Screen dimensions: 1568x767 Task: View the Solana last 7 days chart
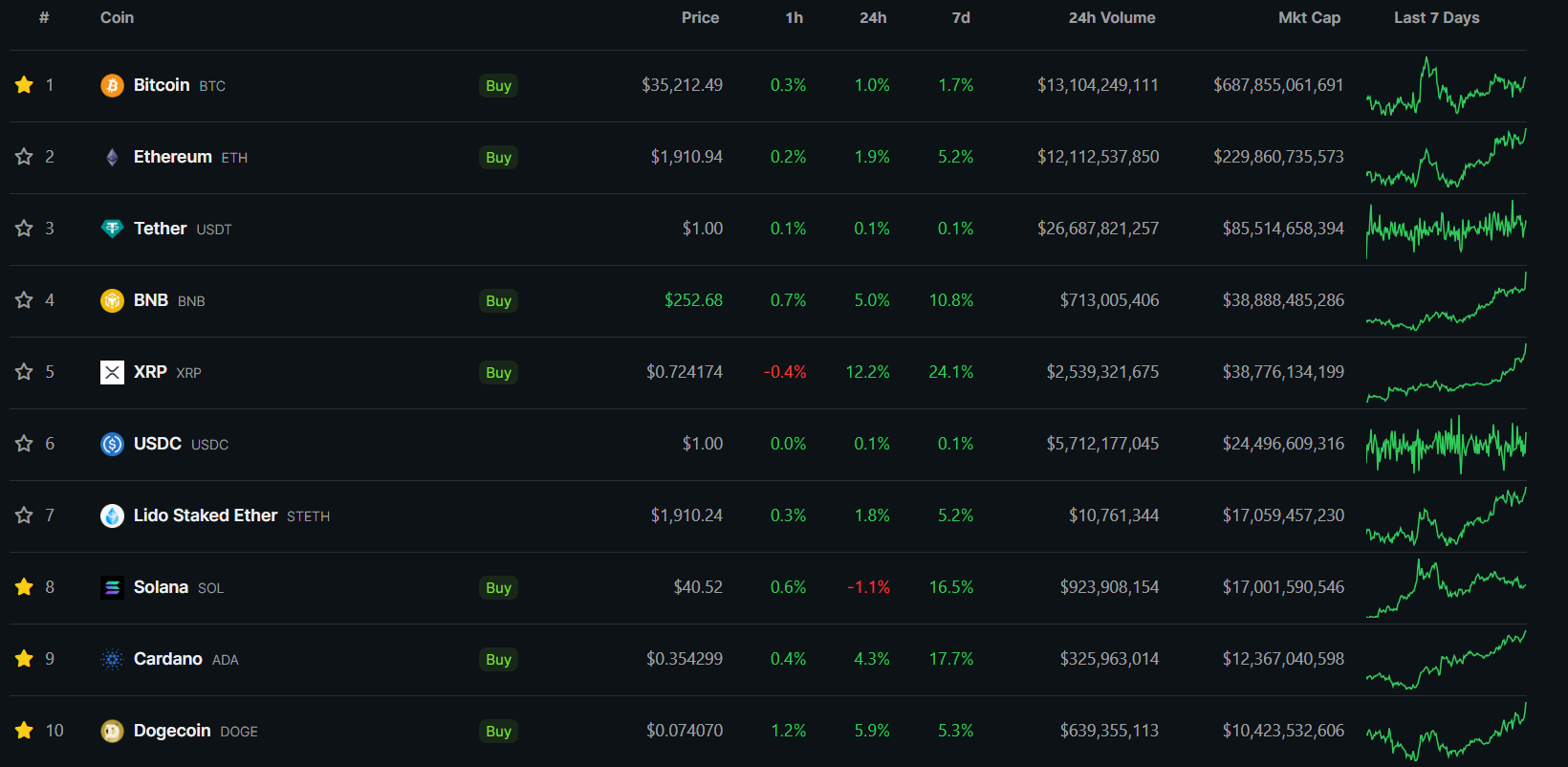click(1446, 588)
